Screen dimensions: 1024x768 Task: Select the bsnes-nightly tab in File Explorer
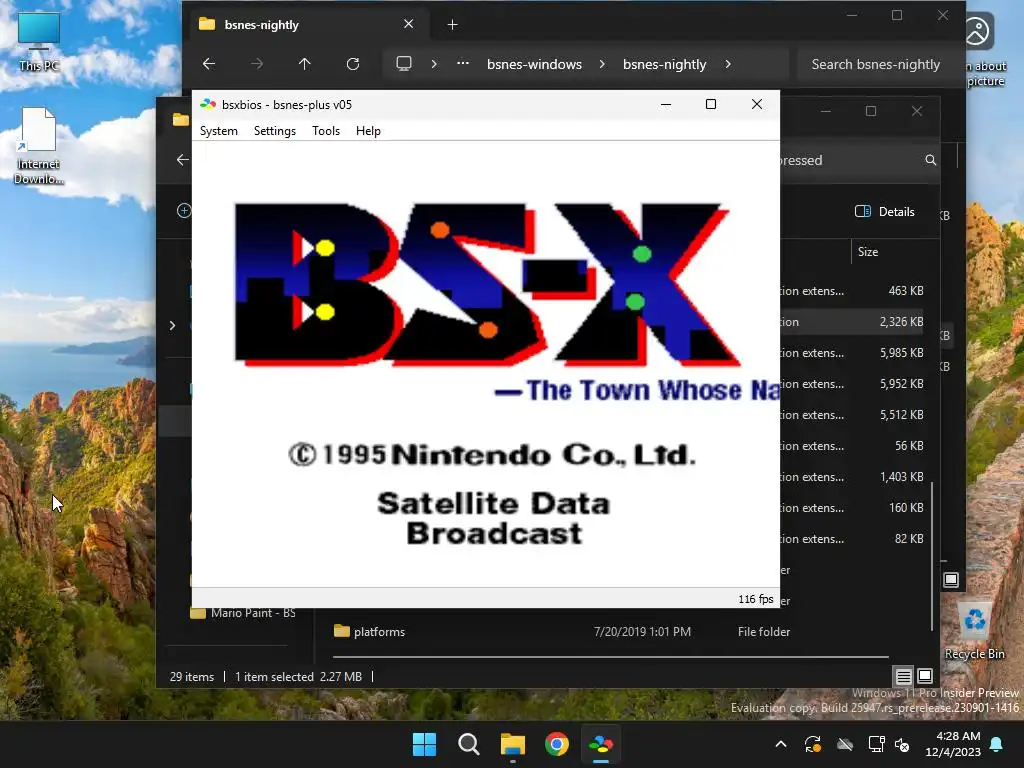(x=307, y=25)
